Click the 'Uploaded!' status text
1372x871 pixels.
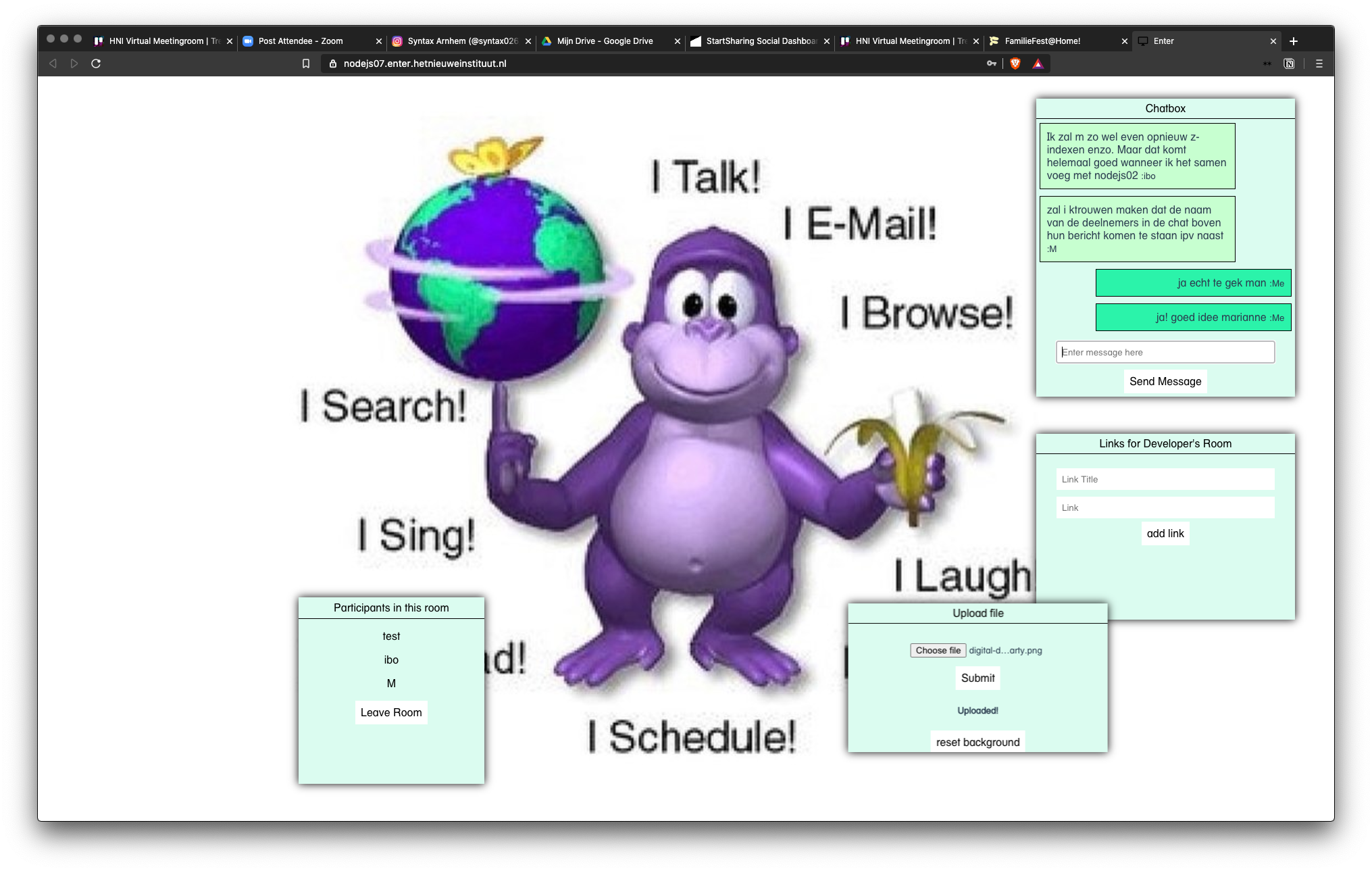977,710
